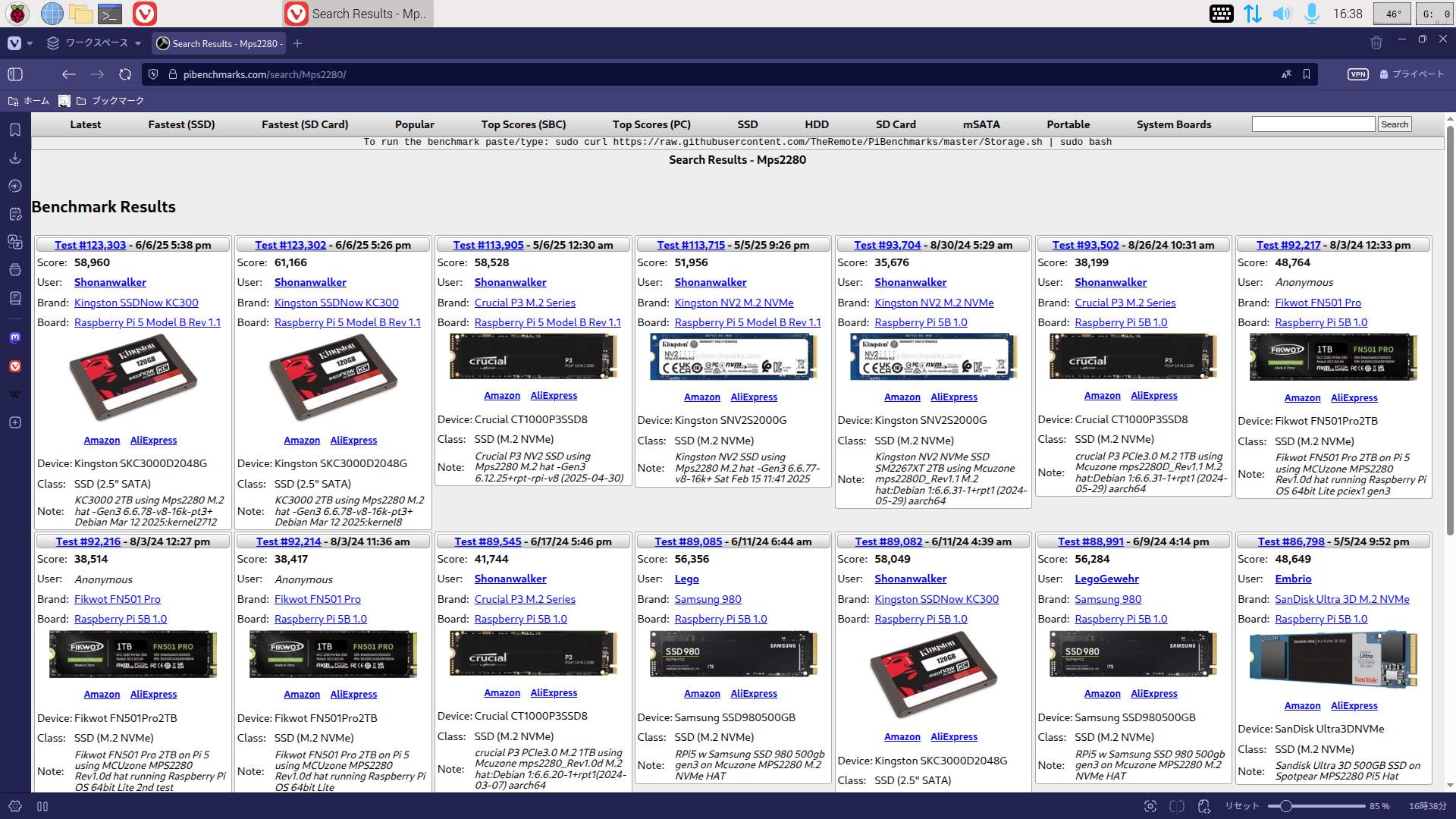Open the History panel in the sidebar
This screenshot has width=1456, height=819.
pyautogui.click(x=15, y=186)
